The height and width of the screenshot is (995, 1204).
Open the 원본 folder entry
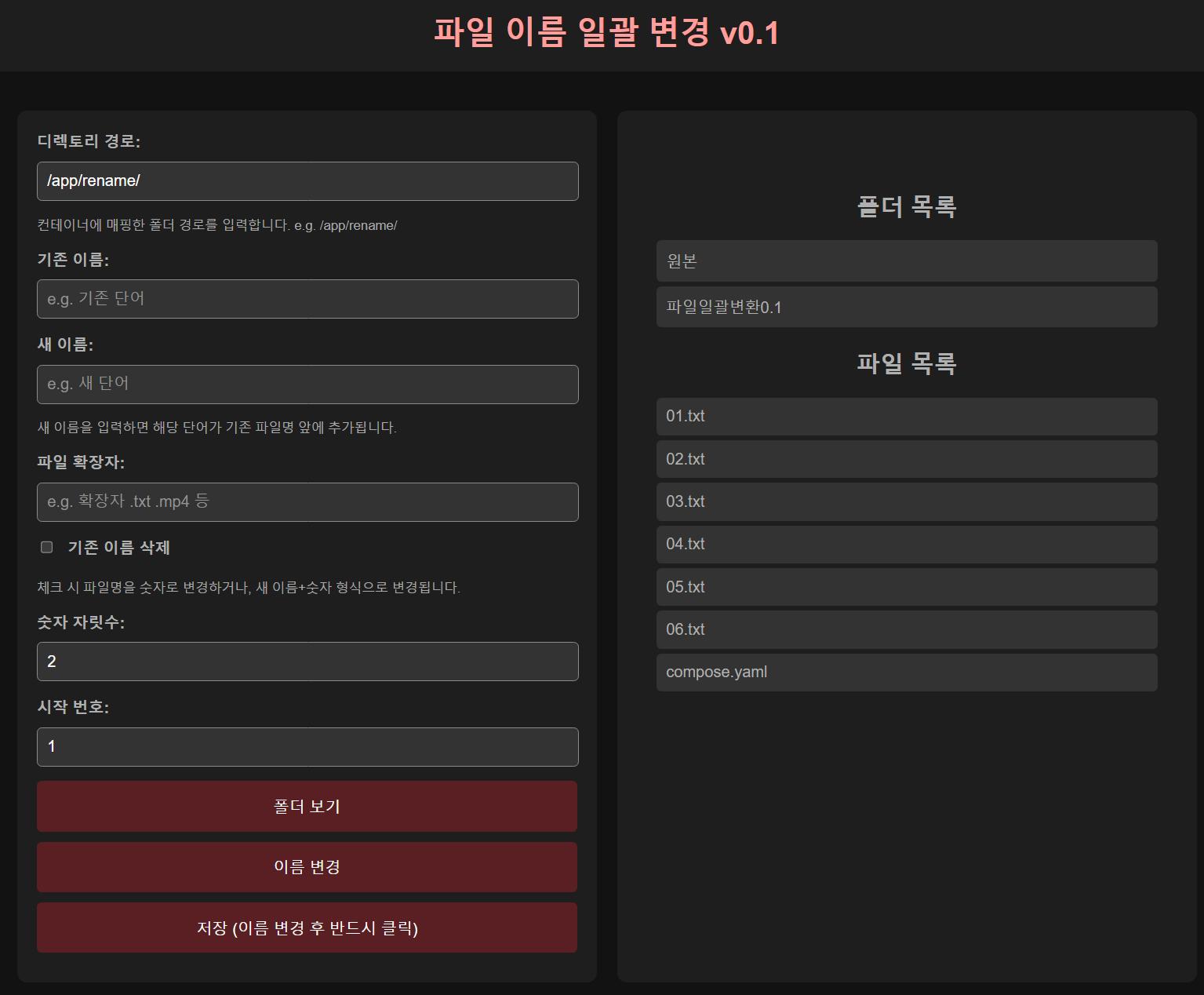pyautogui.click(x=906, y=261)
